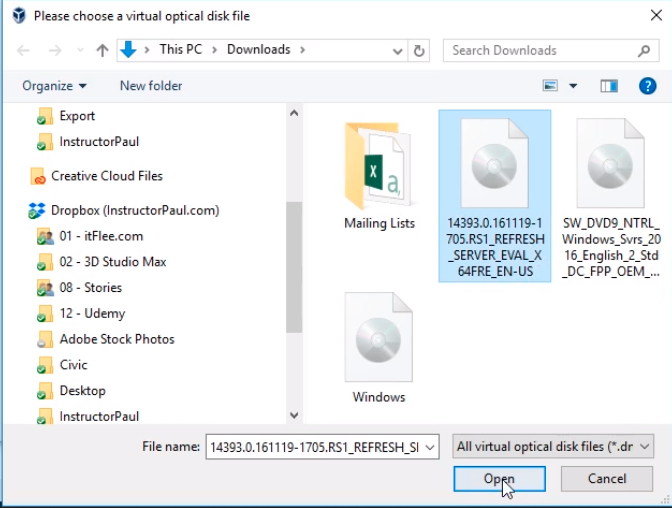Expand the Organize dropdown menu
The image size is (672, 508).
[54, 86]
